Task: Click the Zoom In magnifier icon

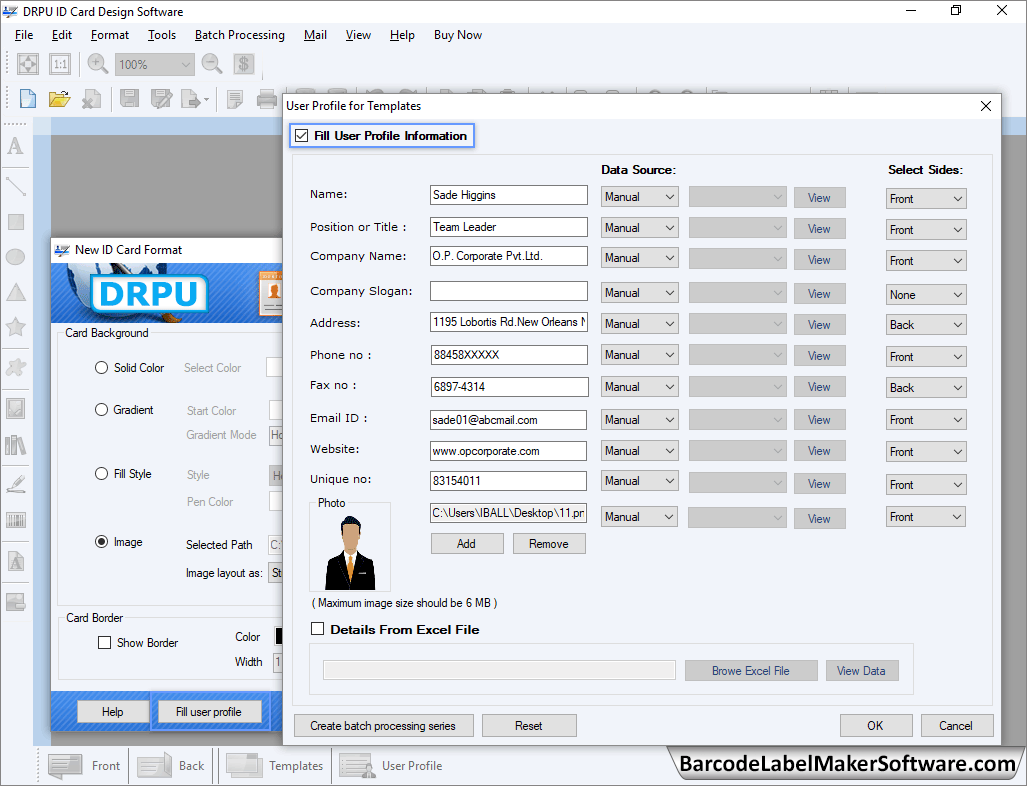Action: tap(96, 63)
